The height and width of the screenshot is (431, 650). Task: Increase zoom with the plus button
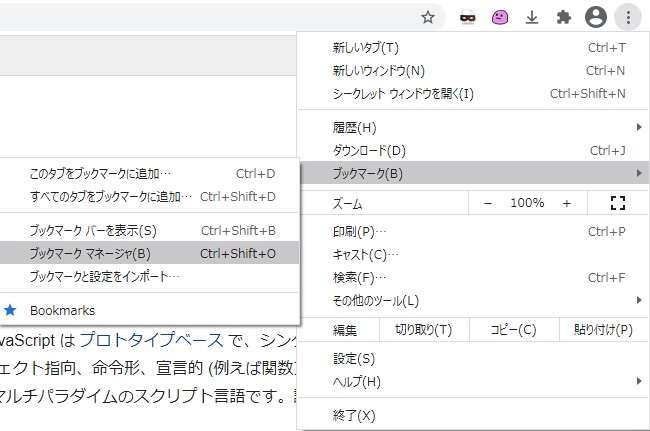point(567,203)
